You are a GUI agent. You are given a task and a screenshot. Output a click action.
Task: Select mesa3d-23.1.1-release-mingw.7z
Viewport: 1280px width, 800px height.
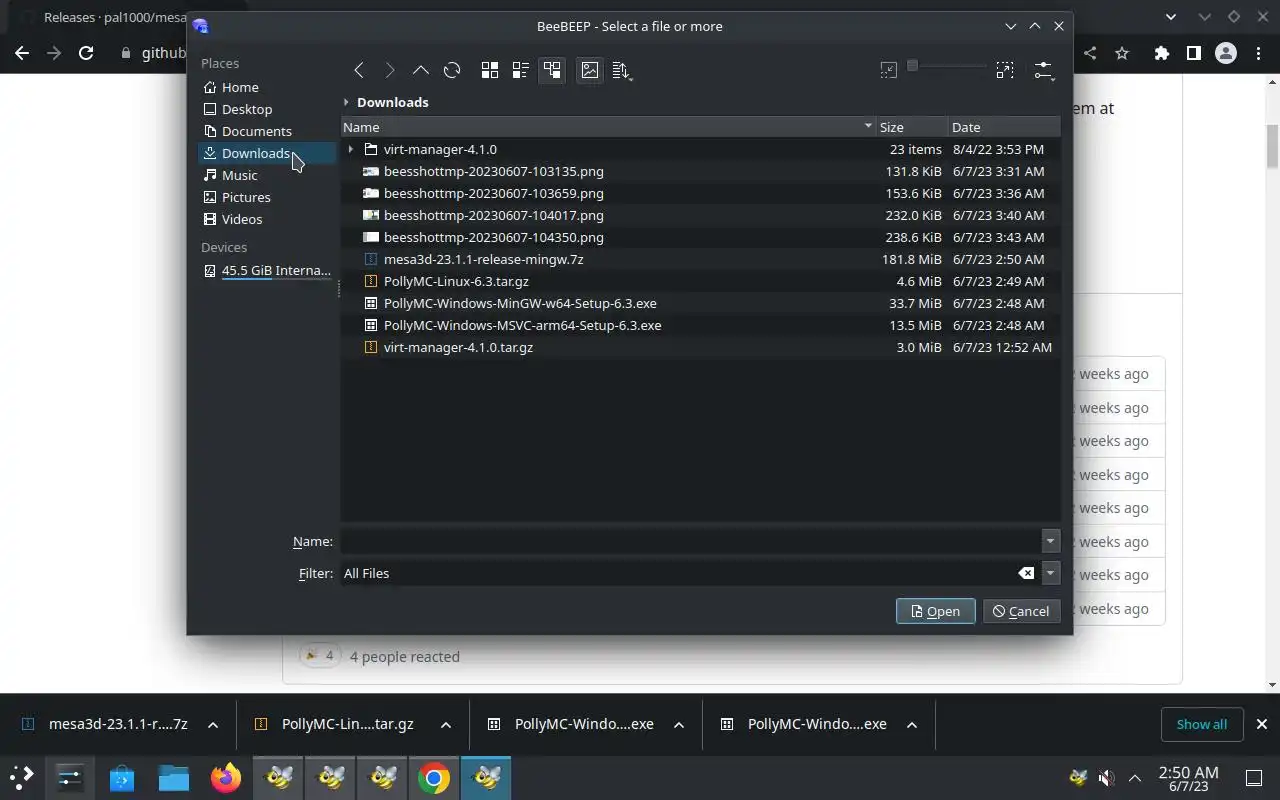(x=700, y=259)
